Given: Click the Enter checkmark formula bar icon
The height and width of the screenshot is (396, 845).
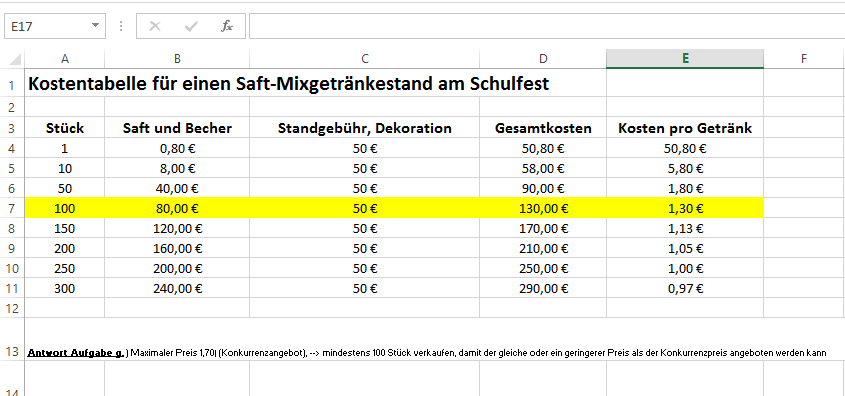Looking at the screenshot, I should point(191,26).
